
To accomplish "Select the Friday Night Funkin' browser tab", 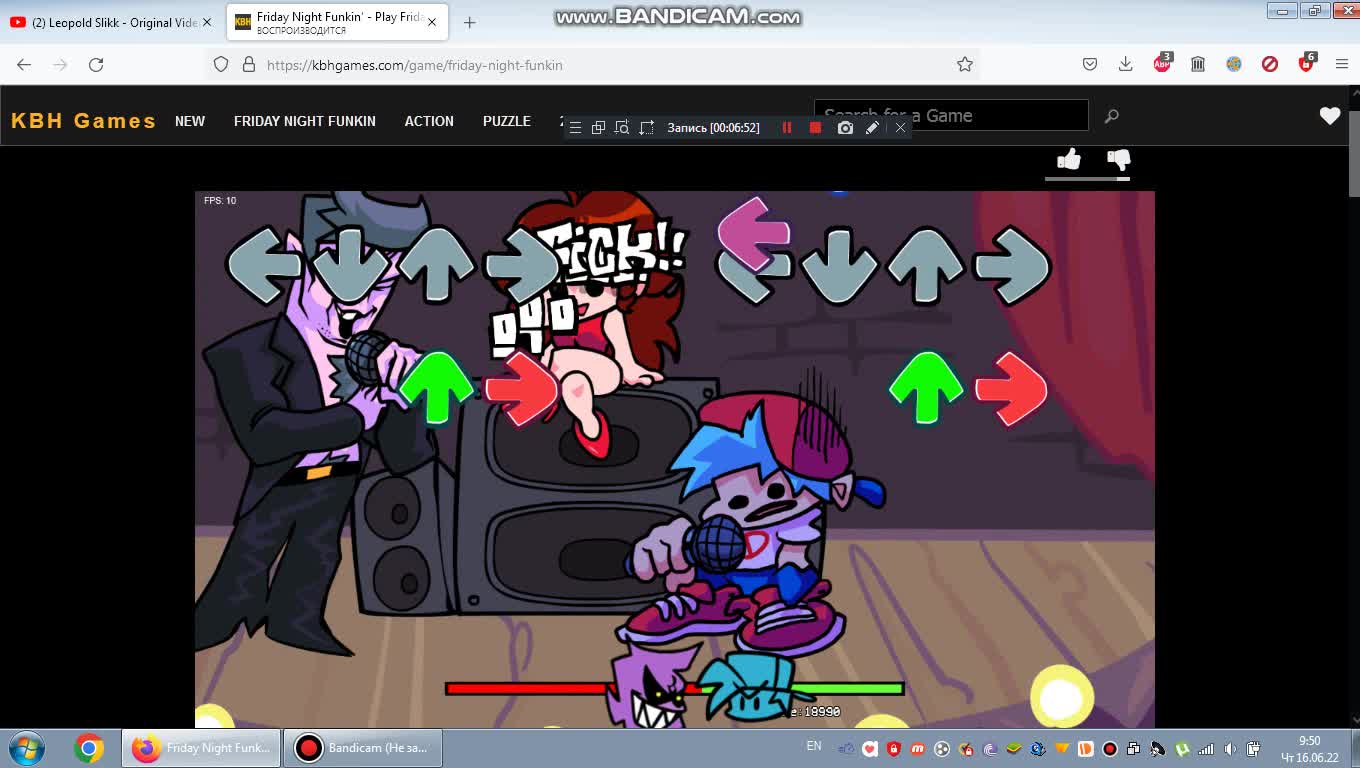I will click(337, 22).
